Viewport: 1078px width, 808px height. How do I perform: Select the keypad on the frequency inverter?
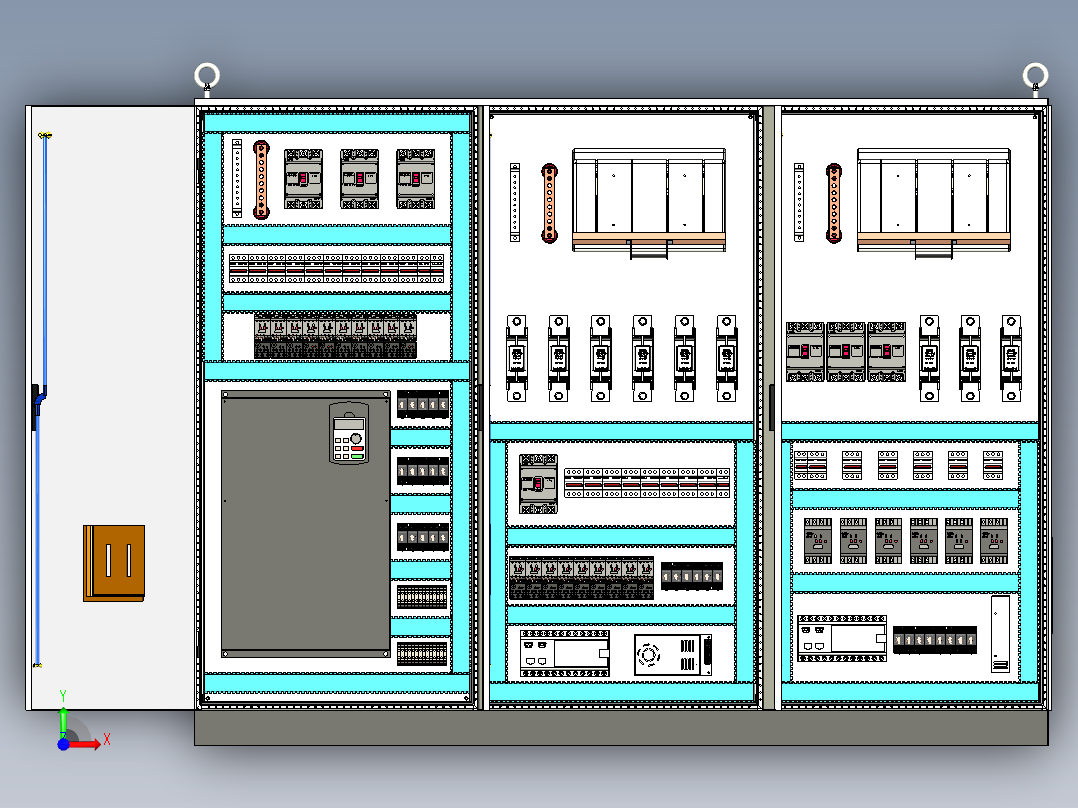pos(349,433)
